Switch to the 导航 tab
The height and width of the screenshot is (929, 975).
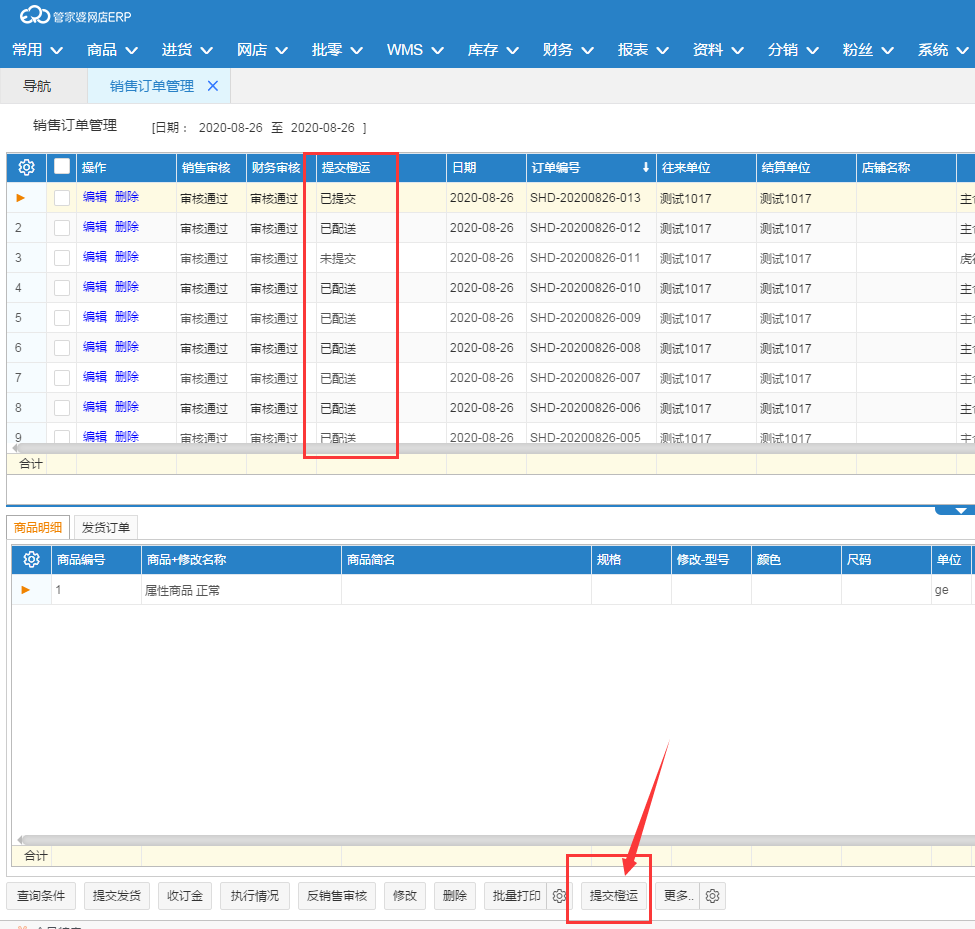point(37,86)
